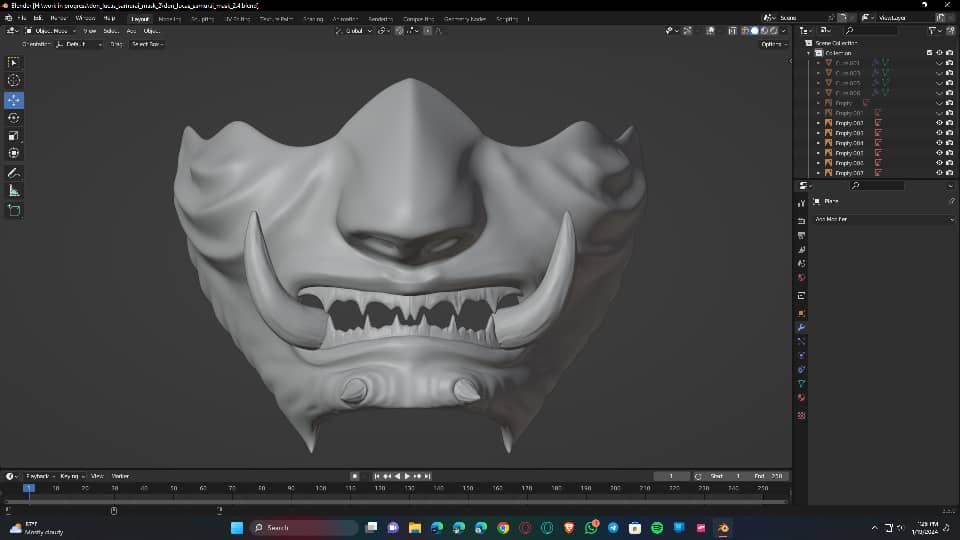Open the timeline Playback dropdown
This screenshot has height=540, width=960.
[40, 476]
